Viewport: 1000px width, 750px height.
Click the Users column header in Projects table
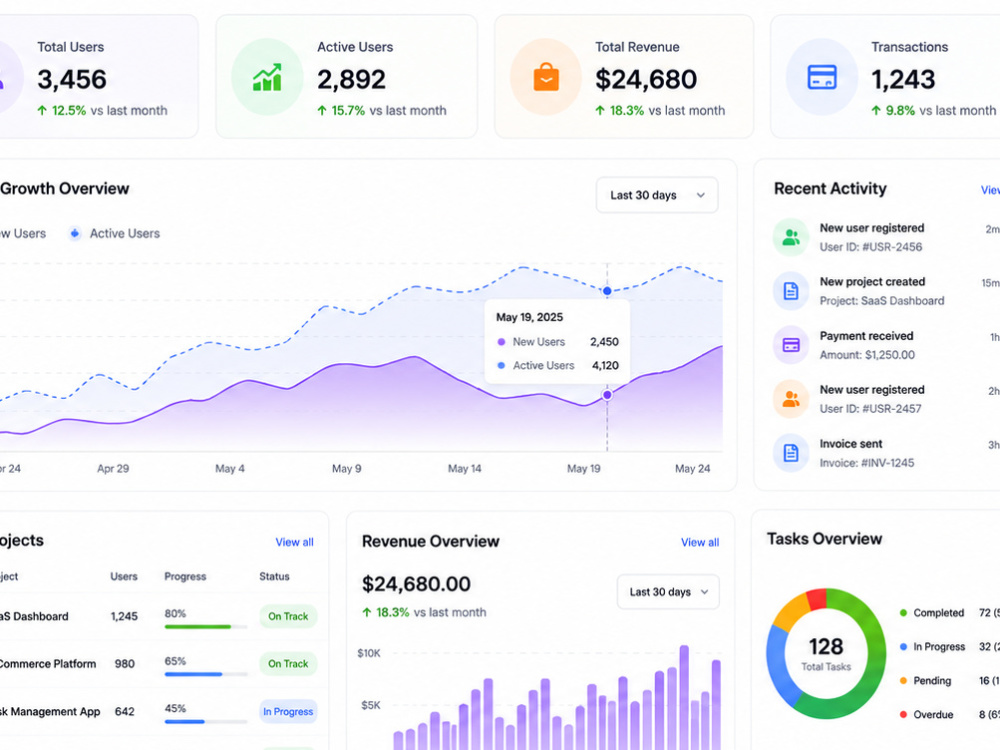click(124, 576)
